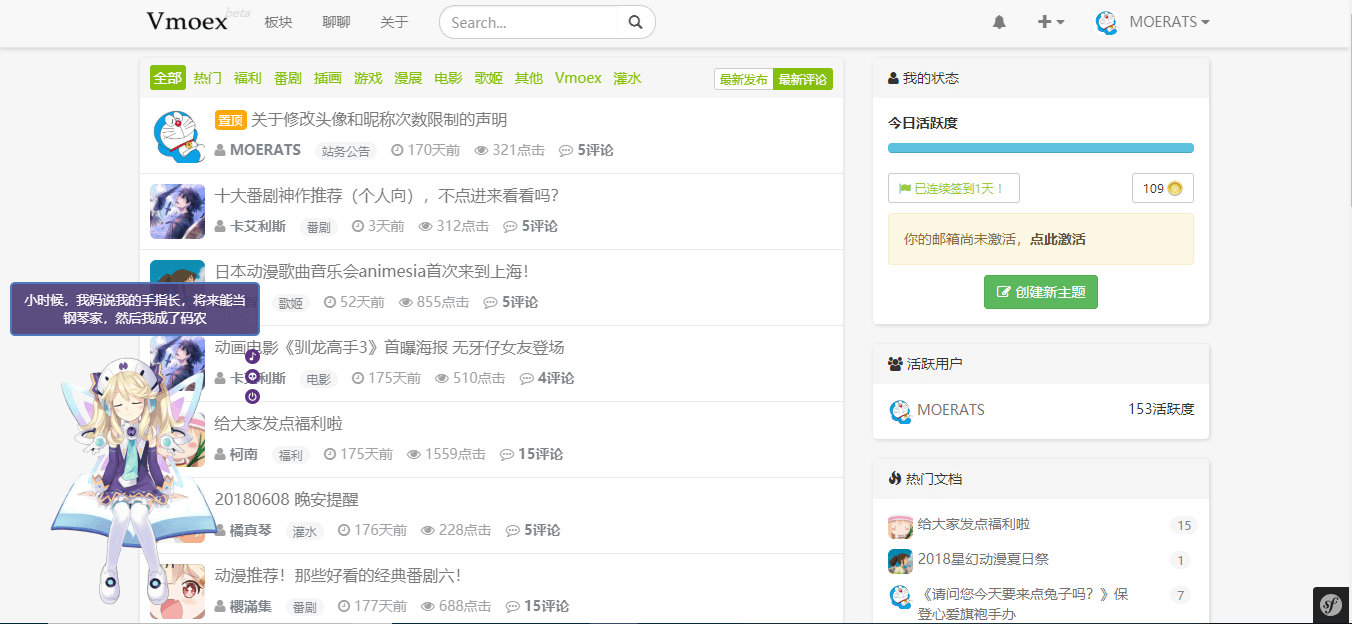Click 15评论 on 给大家发点福利啦 post
Image resolution: width=1352 pixels, height=624 pixels.
click(532, 454)
